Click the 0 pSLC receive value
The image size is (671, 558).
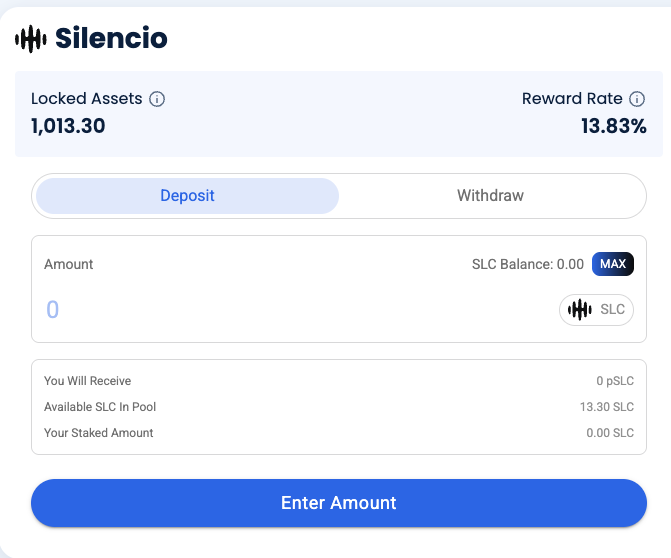(615, 381)
